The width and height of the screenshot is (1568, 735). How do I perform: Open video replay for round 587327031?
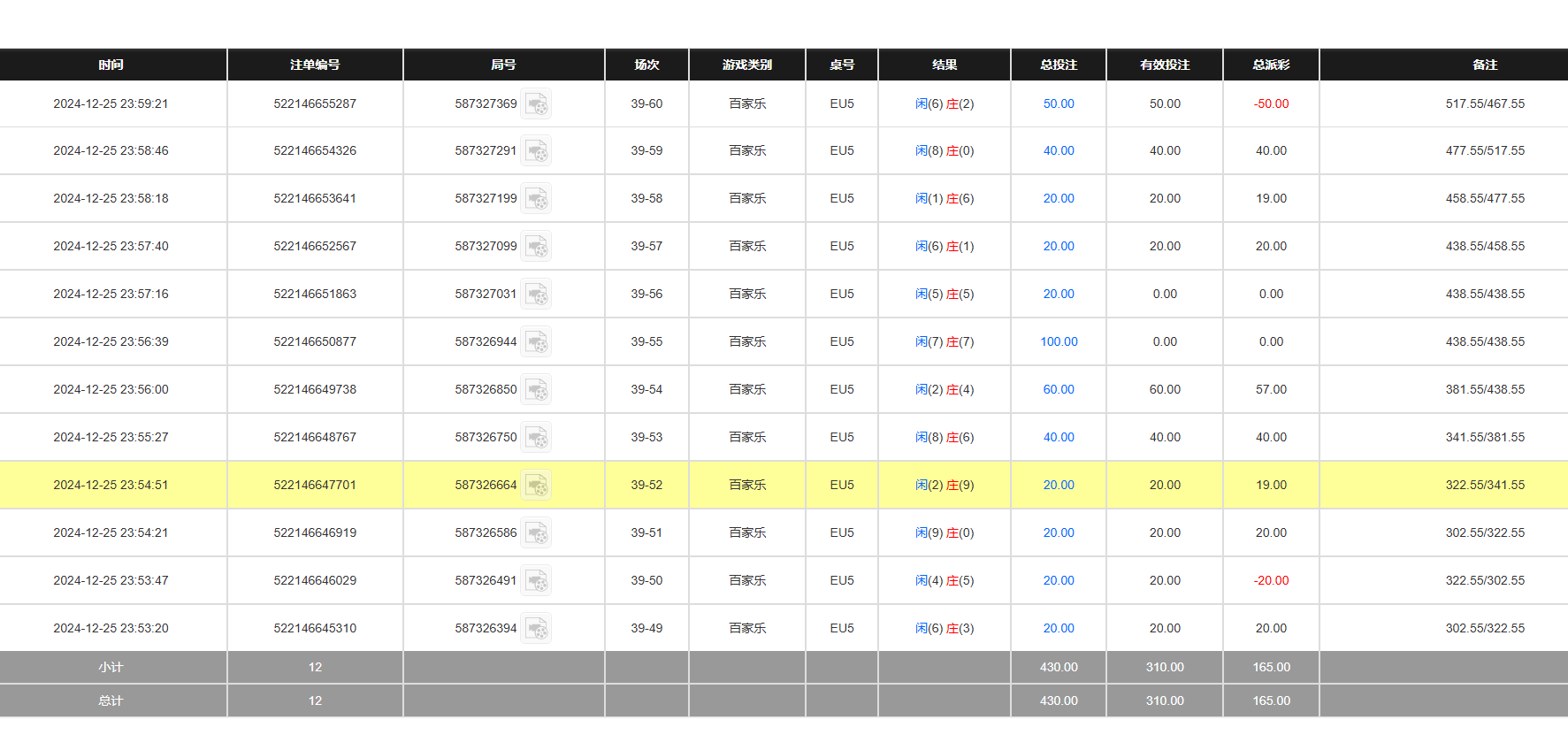(536, 295)
